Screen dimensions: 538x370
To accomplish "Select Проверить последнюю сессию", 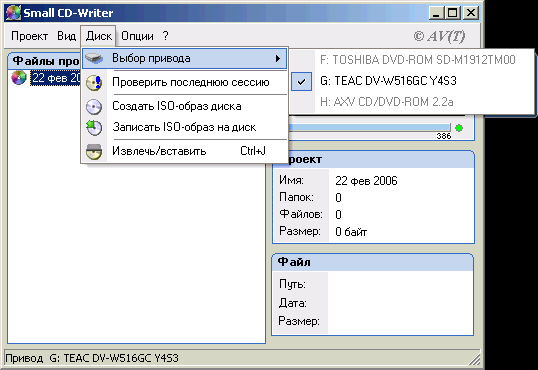I will [x=185, y=82].
